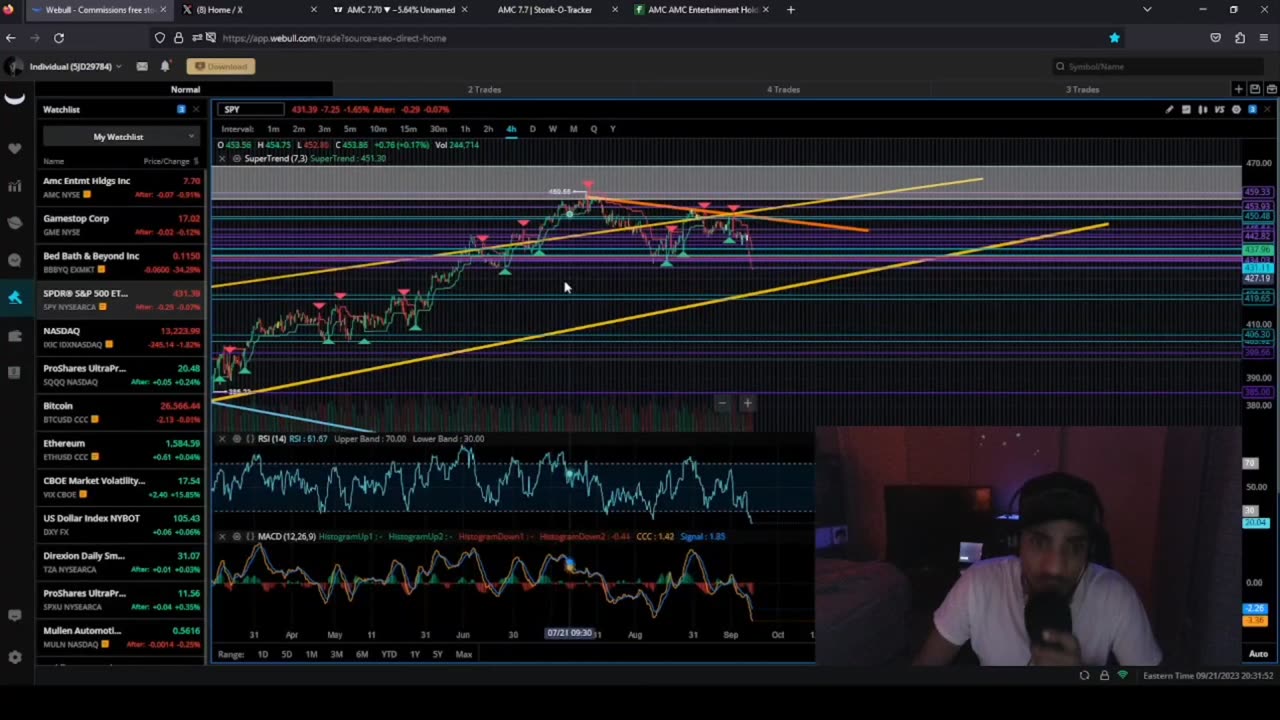
Task: Select the 15m interval
Action: coord(408,129)
